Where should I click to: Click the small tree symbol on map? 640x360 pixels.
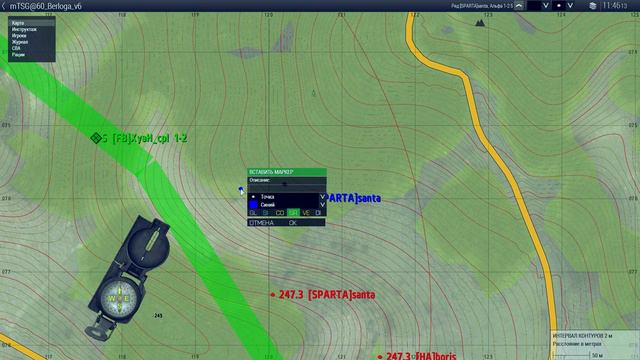(313, 93)
